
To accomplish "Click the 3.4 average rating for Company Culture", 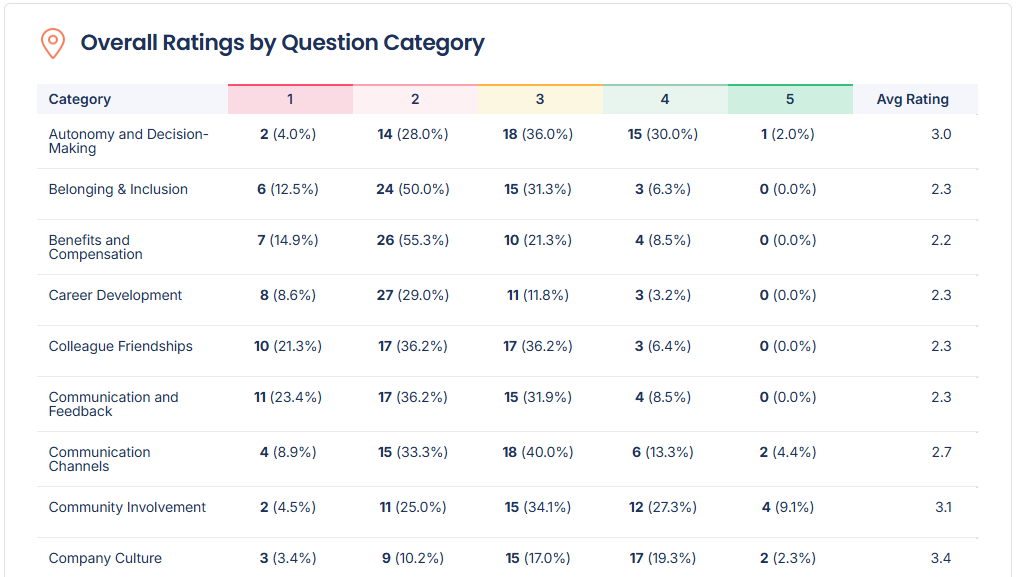I will click(940, 558).
